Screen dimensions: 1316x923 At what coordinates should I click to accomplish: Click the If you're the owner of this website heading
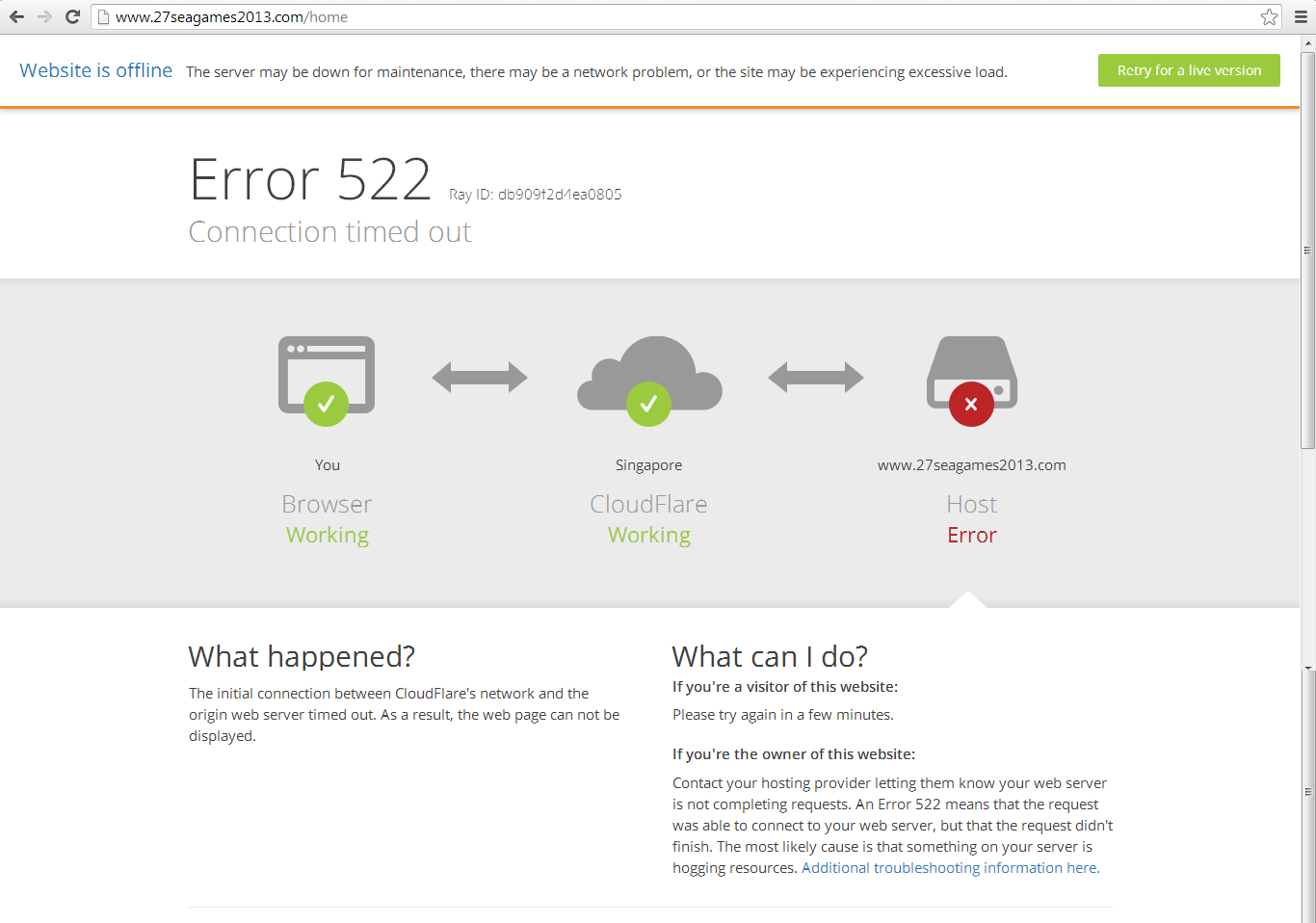tap(794, 754)
